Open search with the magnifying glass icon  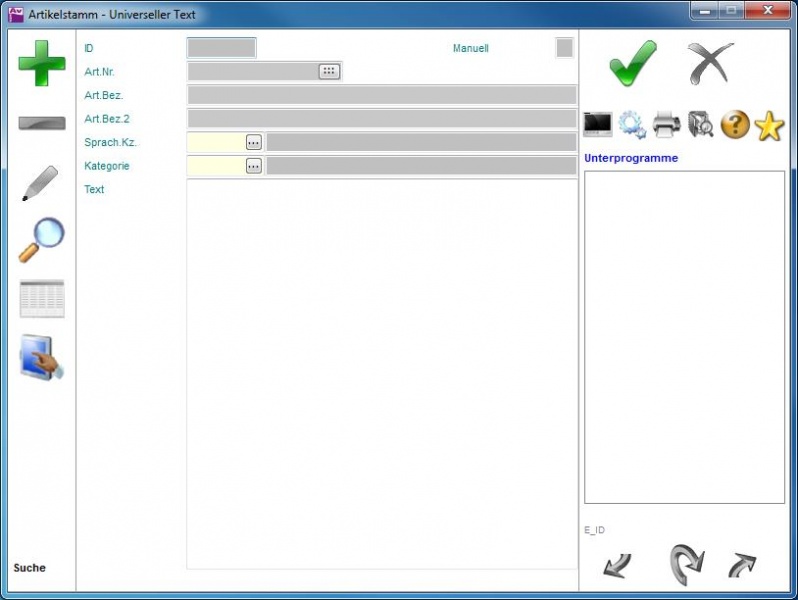click(41, 240)
